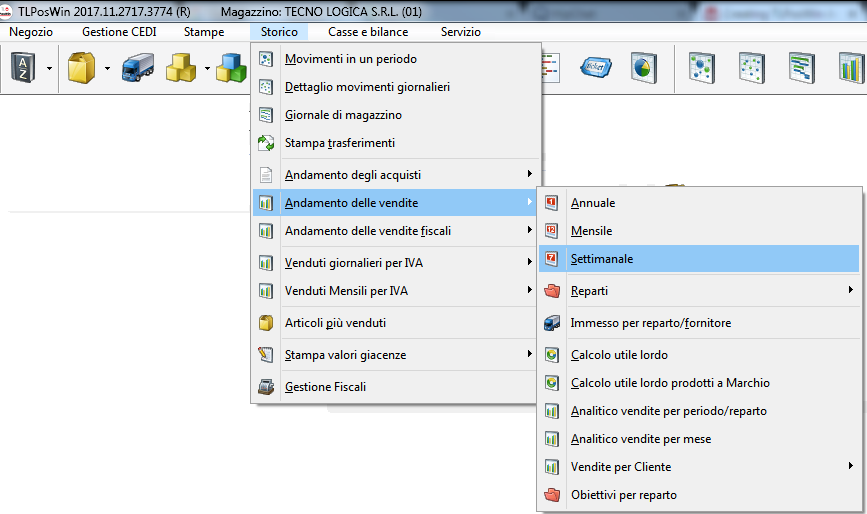Click the bar chart icon at toolbar's right end
The height and width of the screenshot is (514, 867).
pyautogui.click(x=851, y=68)
